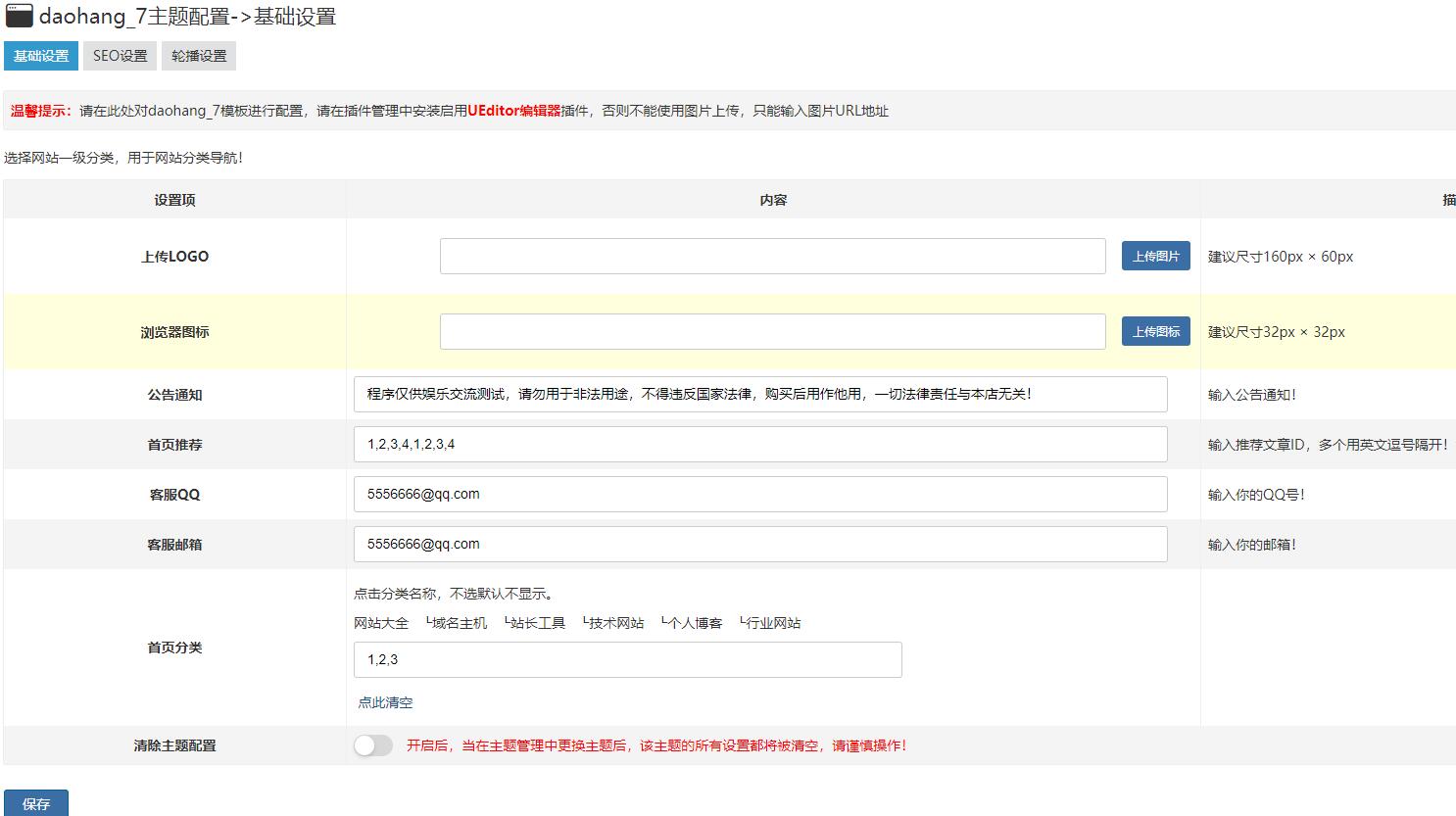Select the 域名主机 category
Screen dimensions: 1456x816
460,622
